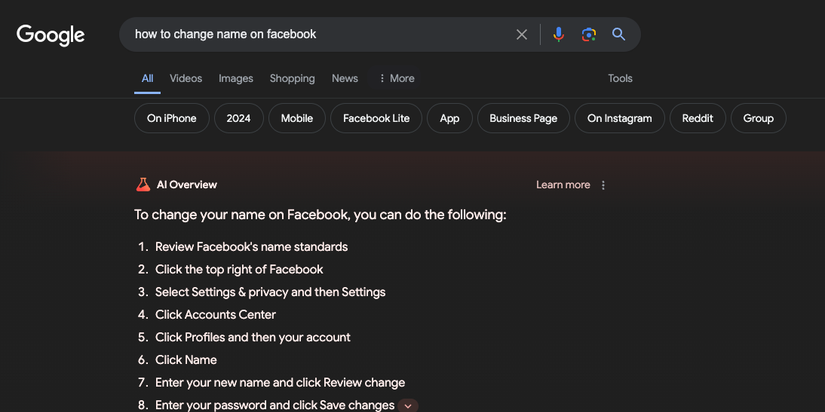The width and height of the screenshot is (825, 412).
Task: Start voice search with microphone icon
Action: (558, 34)
